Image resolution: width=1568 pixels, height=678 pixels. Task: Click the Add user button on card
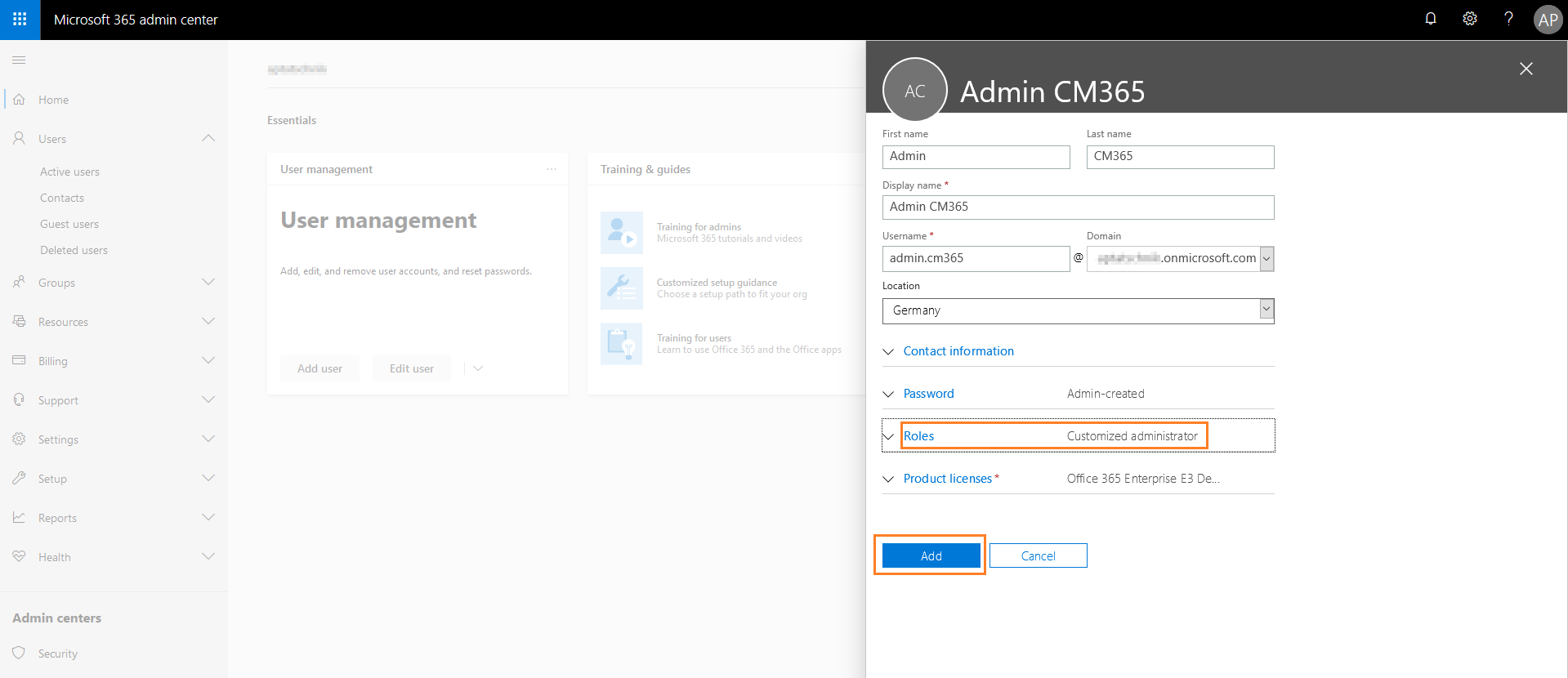pyautogui.click(x=319, y=368)
